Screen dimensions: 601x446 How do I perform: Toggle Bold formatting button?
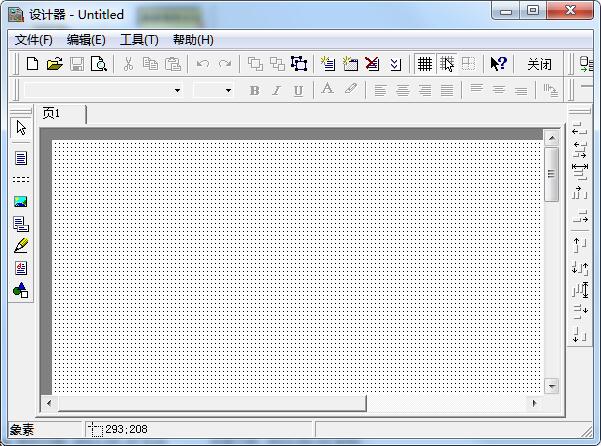click(255, 90)
